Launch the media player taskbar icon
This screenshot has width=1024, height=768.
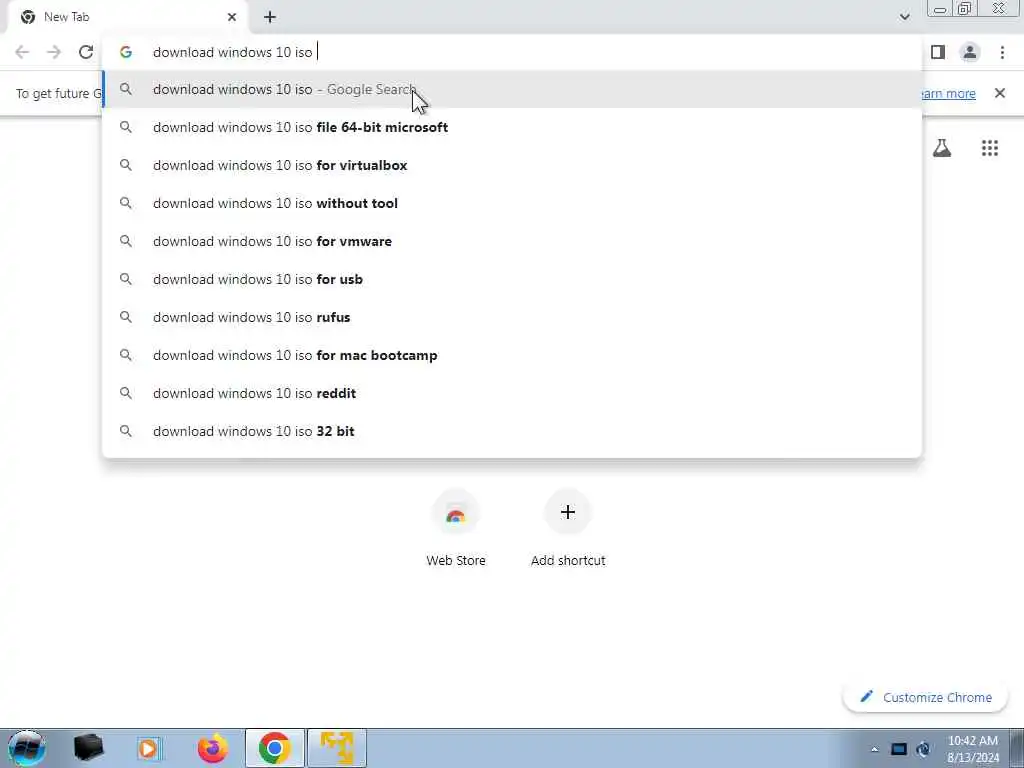(x=149, y=748)
